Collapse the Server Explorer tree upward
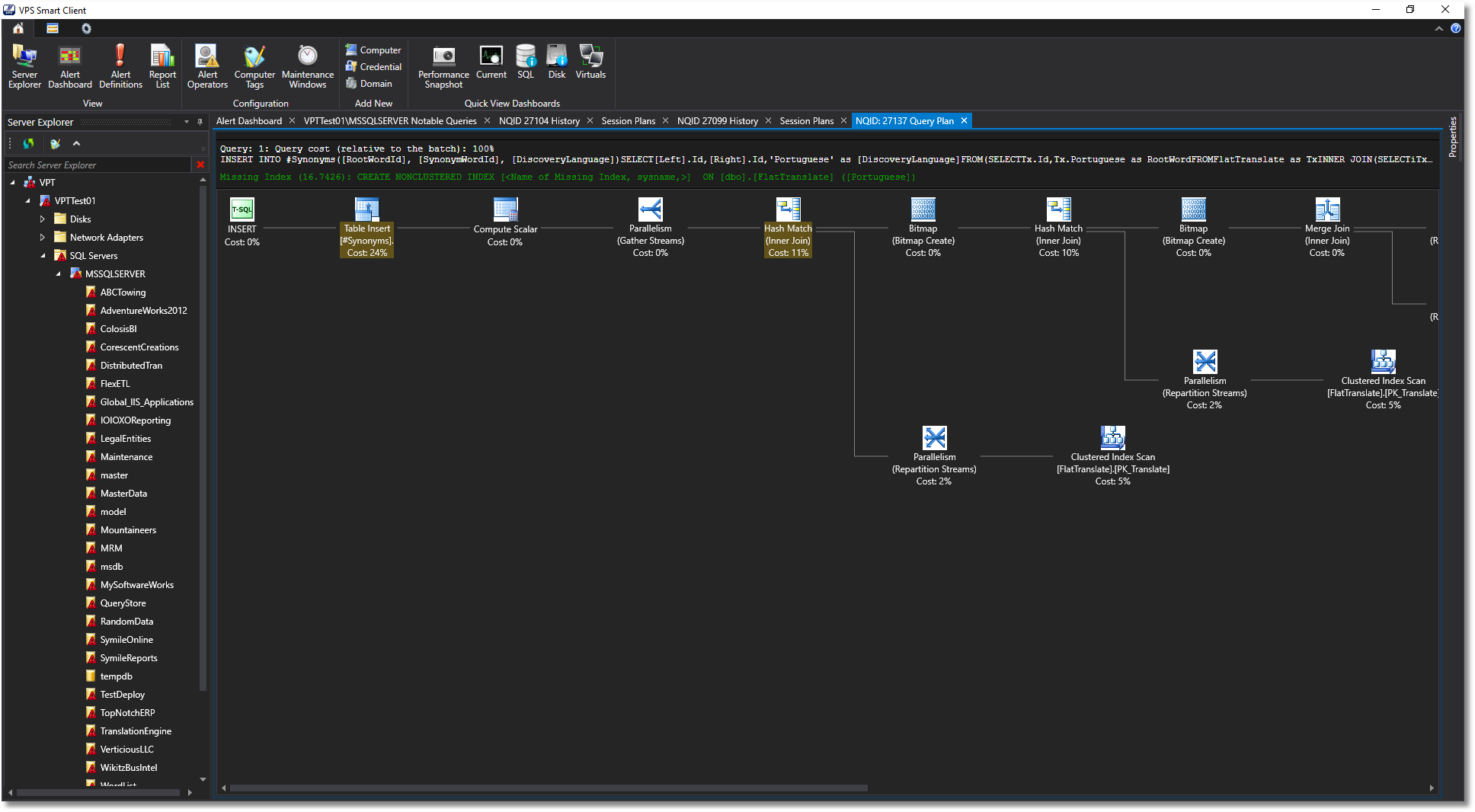 (x=76, y=143)
